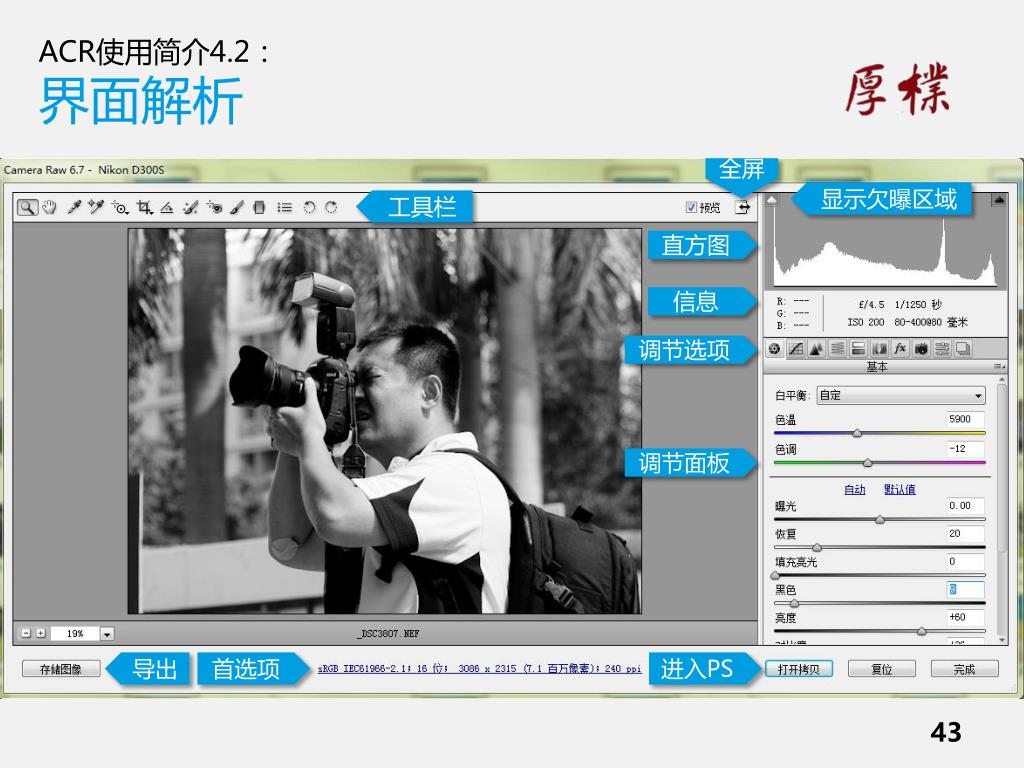Image resolution: width=1024 pixels, height=768 pixels.
Task: Open the Snapshots tab
Action: pyautogui.click(x=963, y=349)
